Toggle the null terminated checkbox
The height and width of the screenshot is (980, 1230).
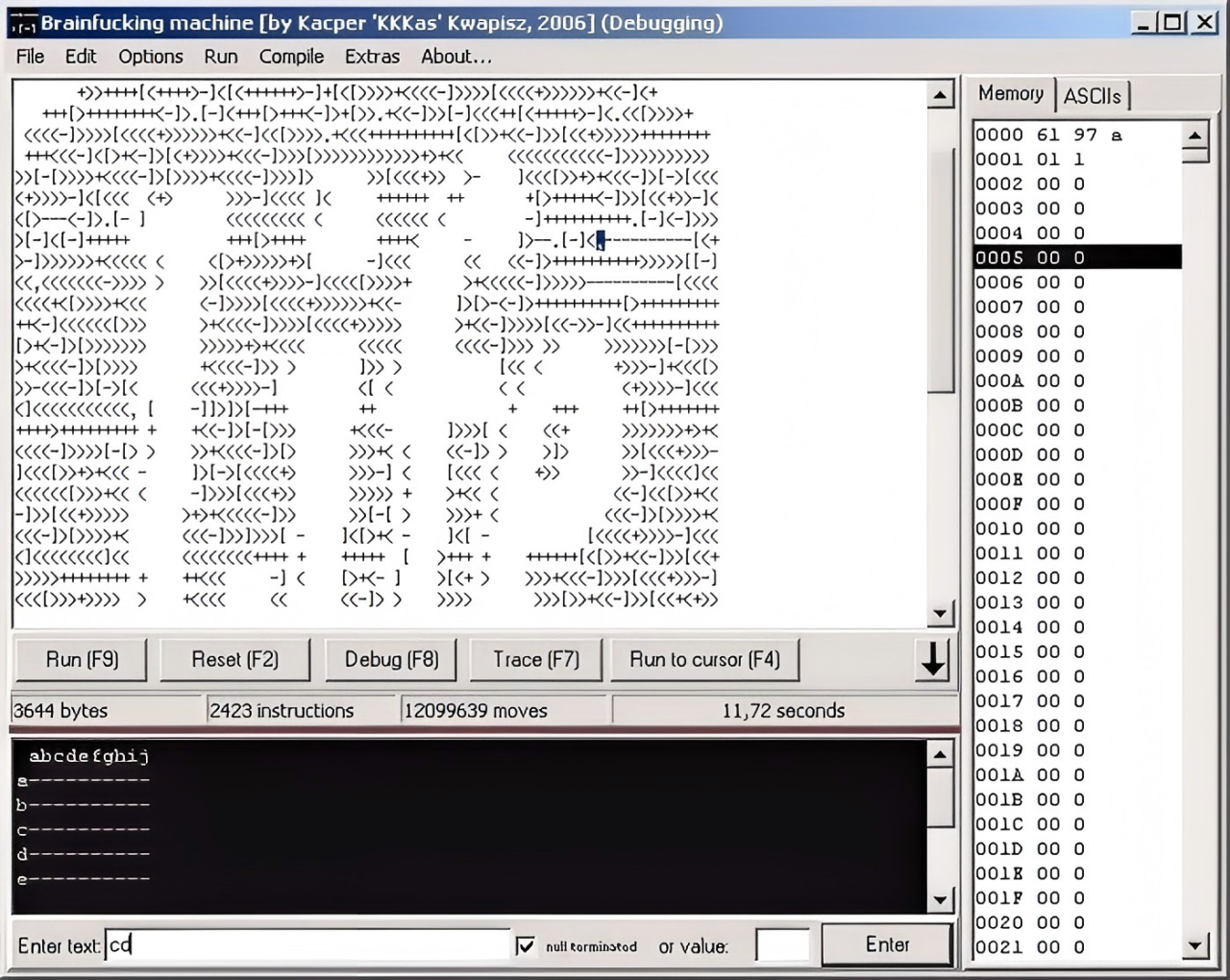[x=526, y=945]
